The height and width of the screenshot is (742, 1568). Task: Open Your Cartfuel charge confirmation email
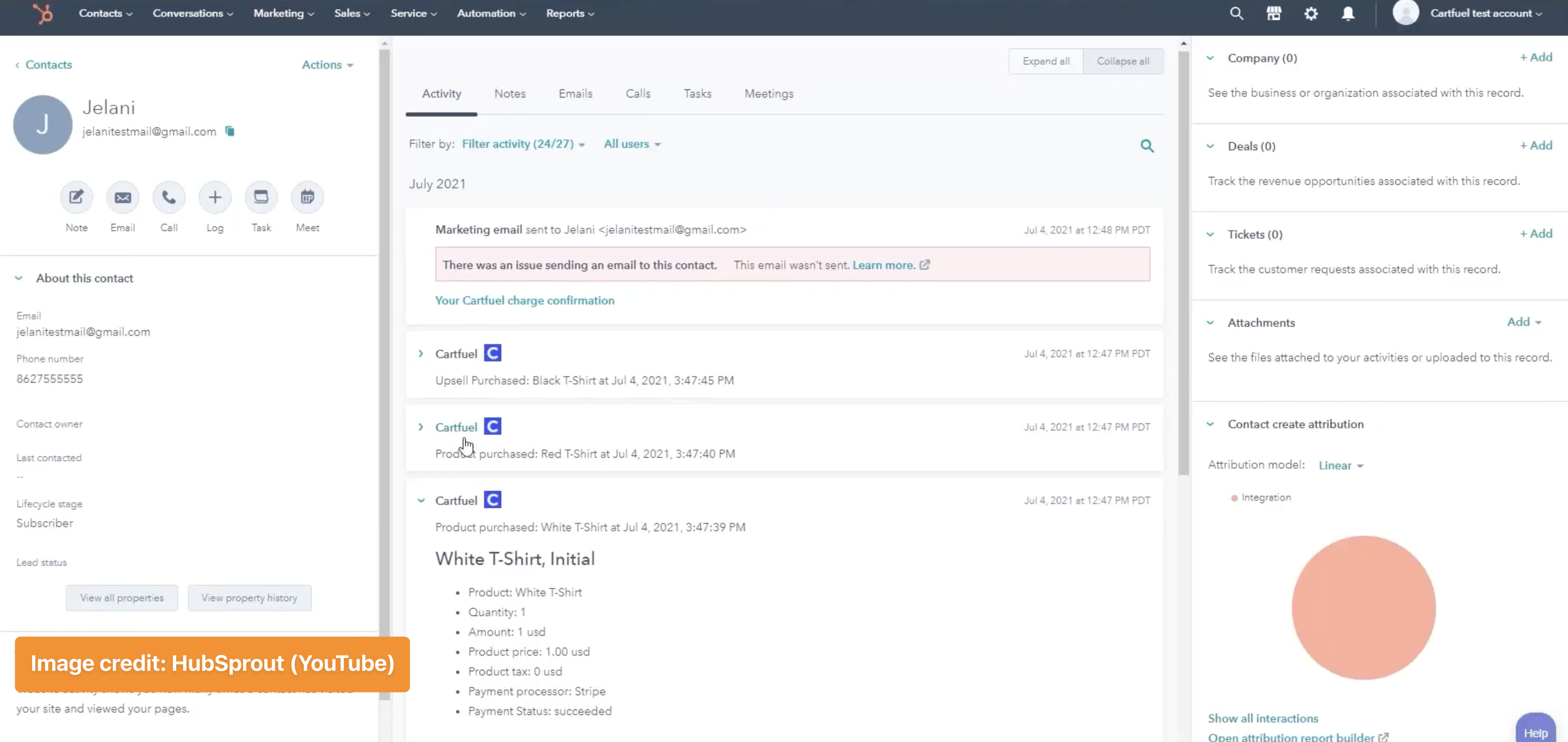tap(524, 300)
